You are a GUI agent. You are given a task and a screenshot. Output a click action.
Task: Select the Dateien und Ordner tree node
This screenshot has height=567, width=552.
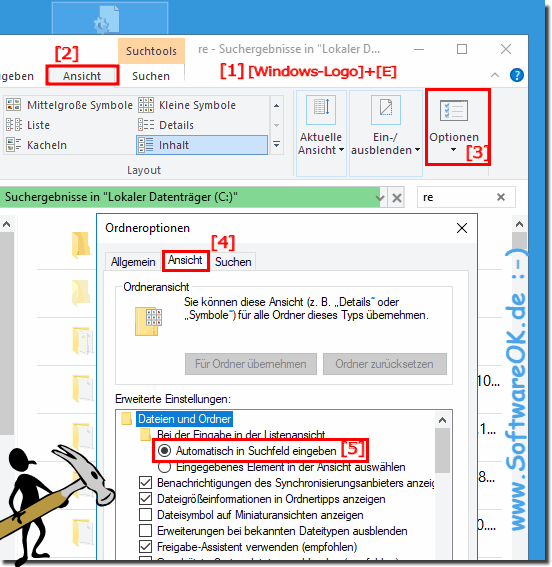185,419
